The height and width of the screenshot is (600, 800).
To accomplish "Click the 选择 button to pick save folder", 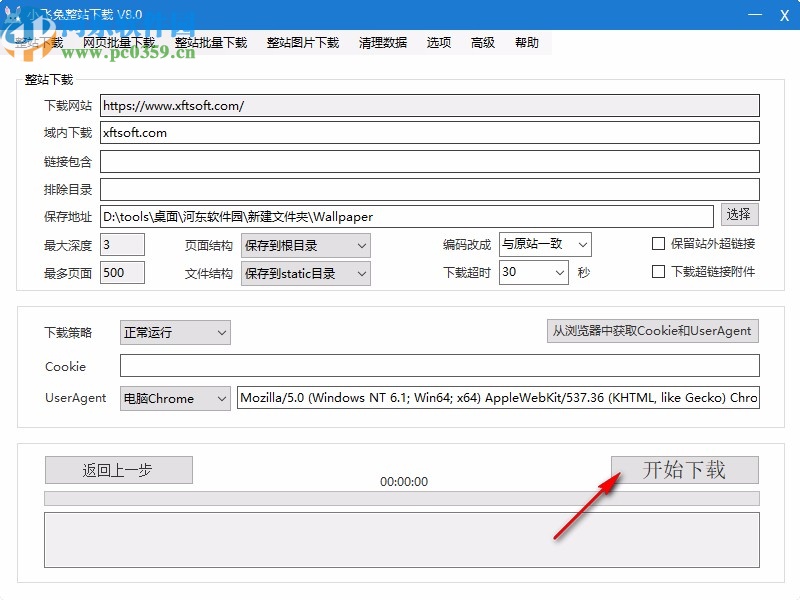I will pyautogui.click(x=741, y=214).
